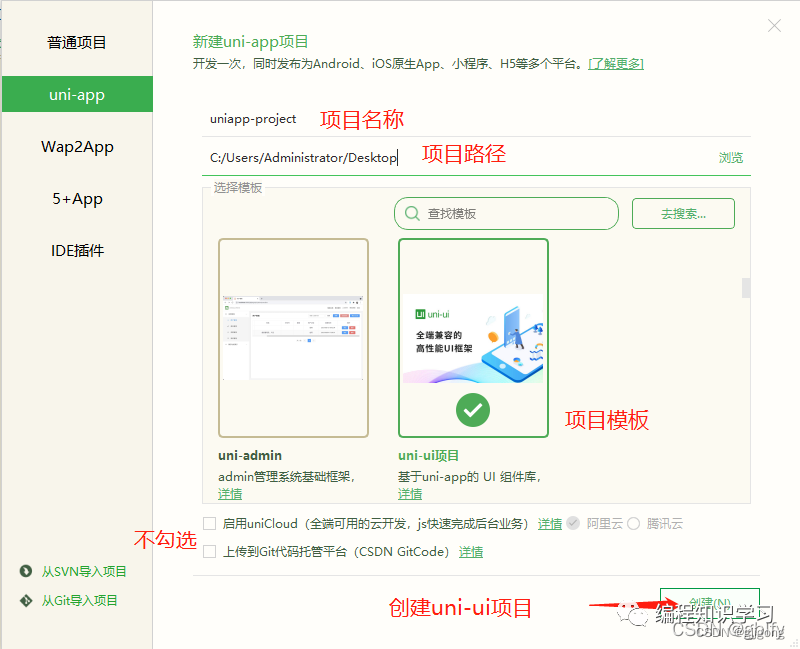
Task: Click the Git import diamond icon
Action: click(28, 601)
